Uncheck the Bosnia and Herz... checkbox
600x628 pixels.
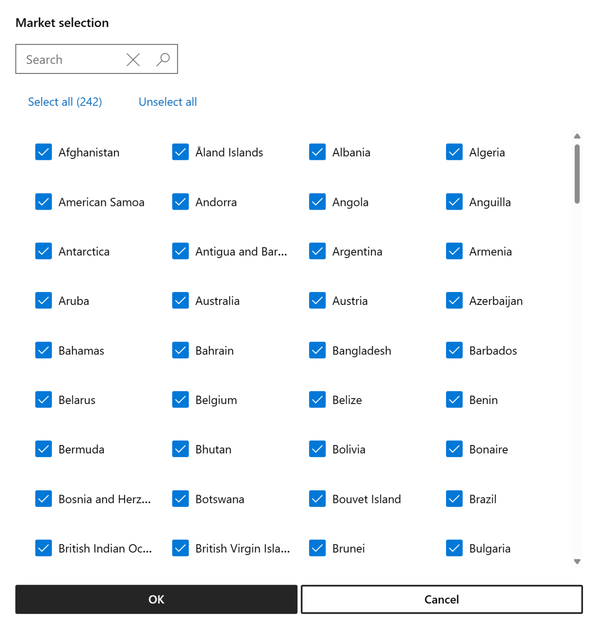tap(43, 499)
